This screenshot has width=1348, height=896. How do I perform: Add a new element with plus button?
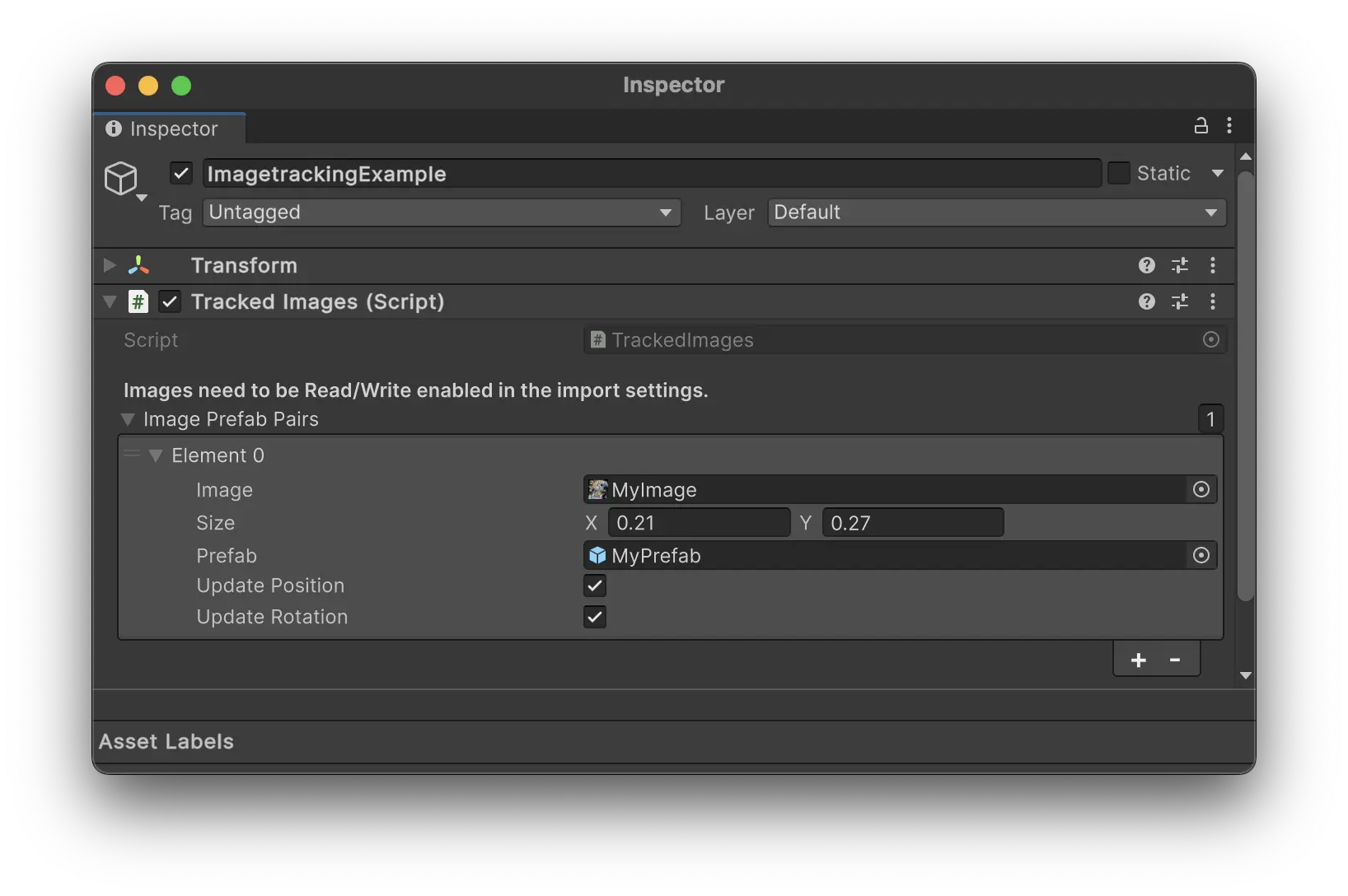click(1138, 660)
